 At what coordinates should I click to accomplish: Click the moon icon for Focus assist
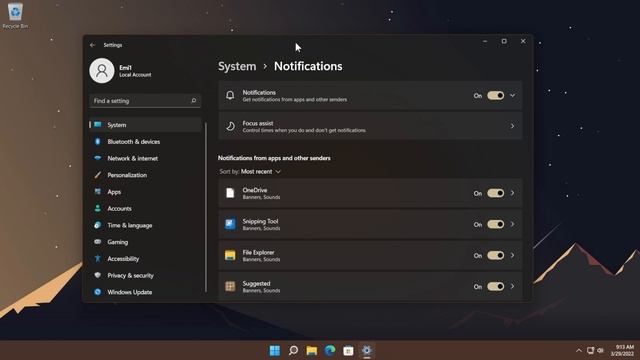coord(230,126)
